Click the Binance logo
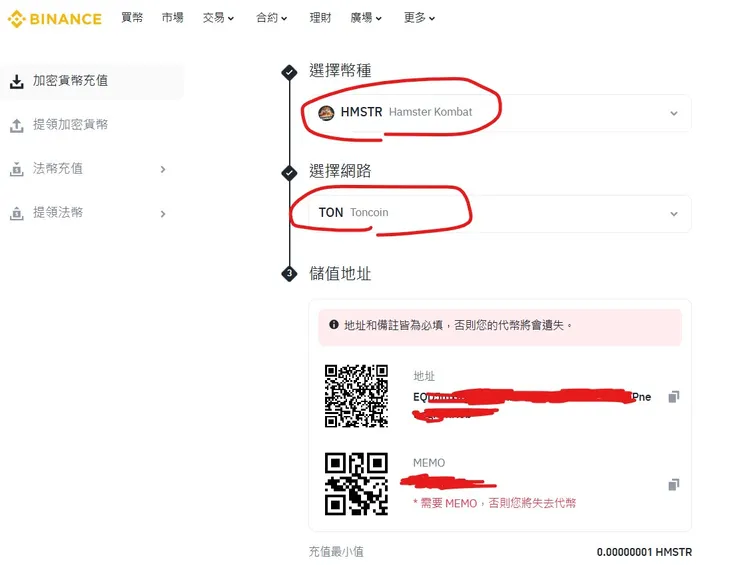This screenshot has width=740, height=565. point(54,19)
